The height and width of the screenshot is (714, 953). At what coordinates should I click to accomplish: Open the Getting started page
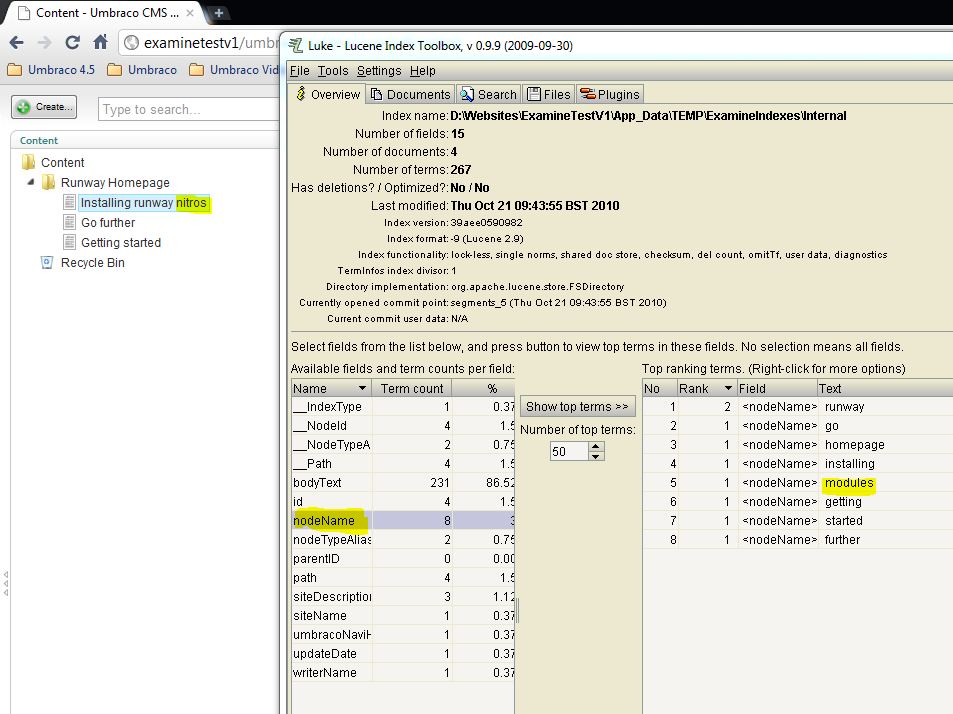pyautogui.click(x=121, y=243)
